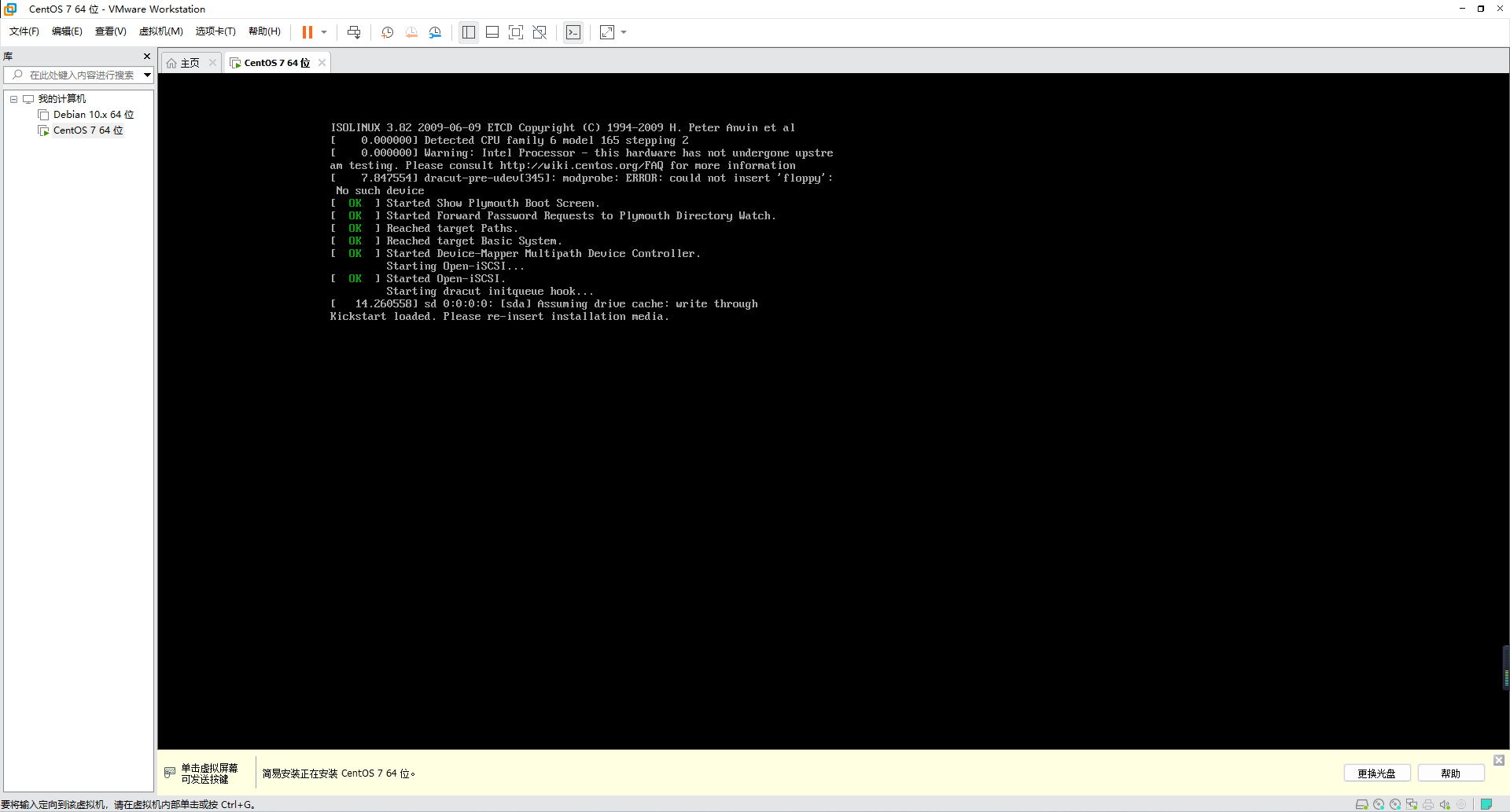Open the 查看(V) menu

tap(110, 31)
